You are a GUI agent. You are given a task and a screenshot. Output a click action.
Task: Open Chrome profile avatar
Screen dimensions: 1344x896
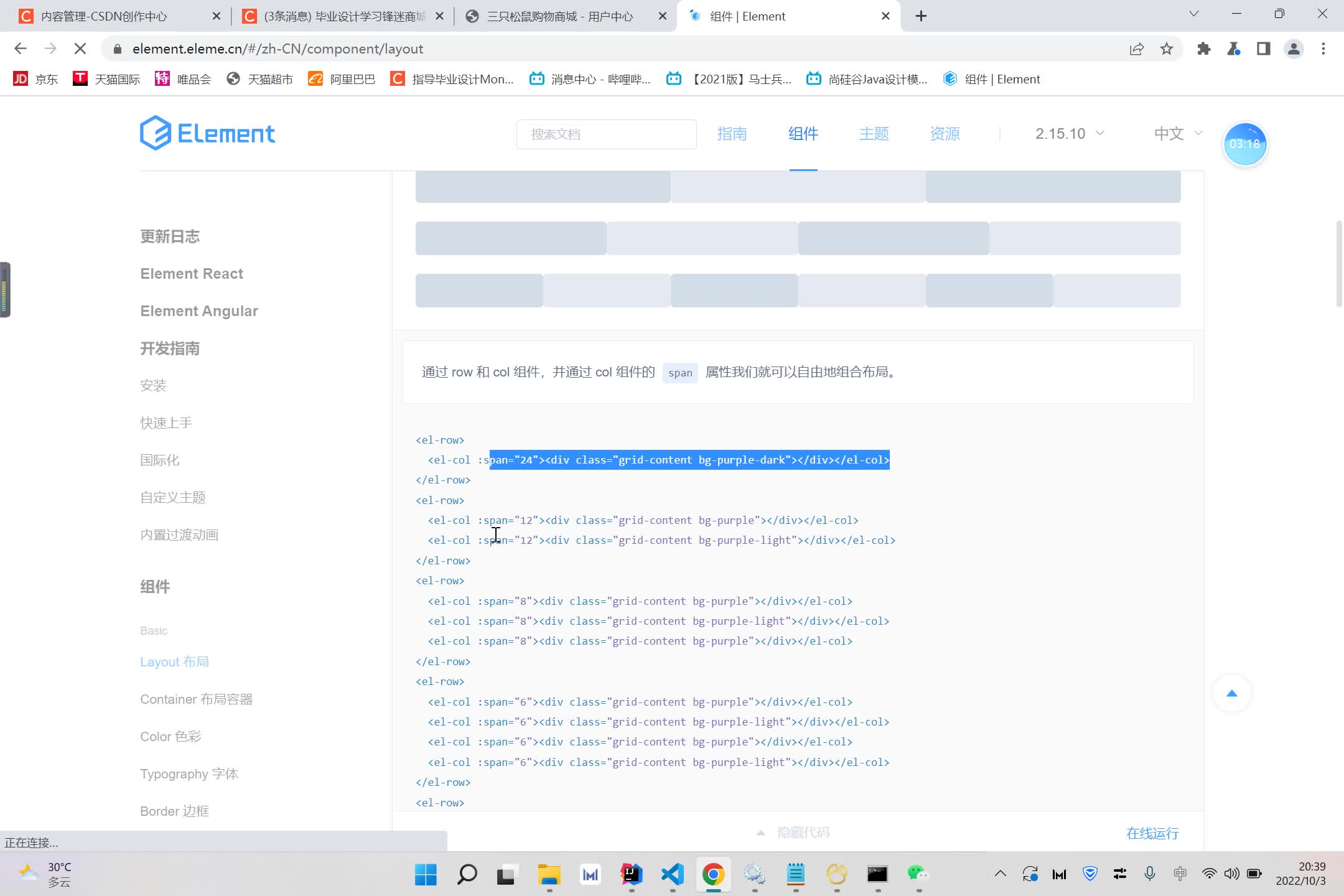[1294, 49]
